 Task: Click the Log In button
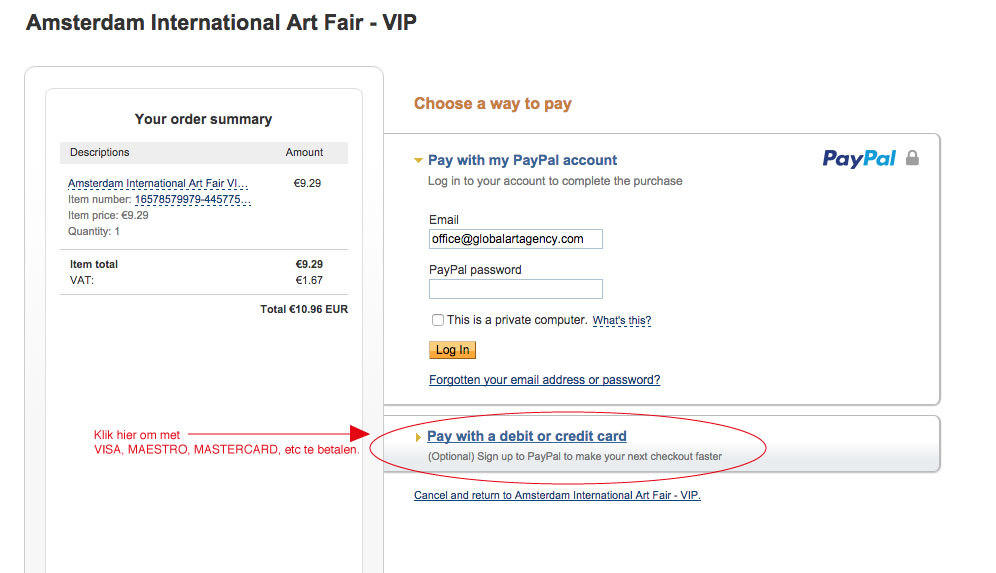[452, 350]
